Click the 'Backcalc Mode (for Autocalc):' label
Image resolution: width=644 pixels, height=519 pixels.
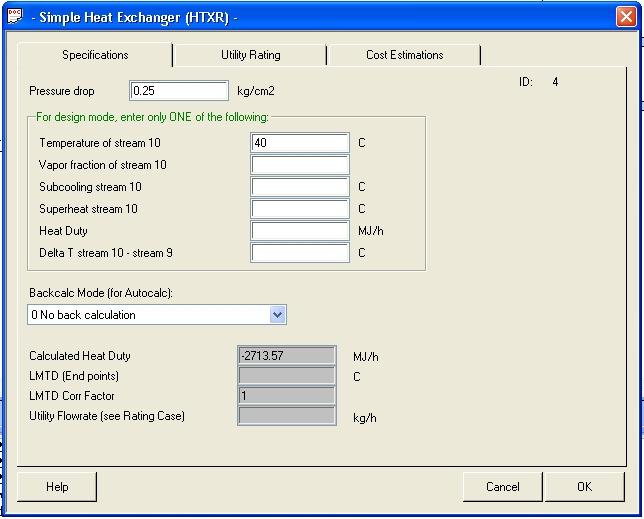point(101,293)
